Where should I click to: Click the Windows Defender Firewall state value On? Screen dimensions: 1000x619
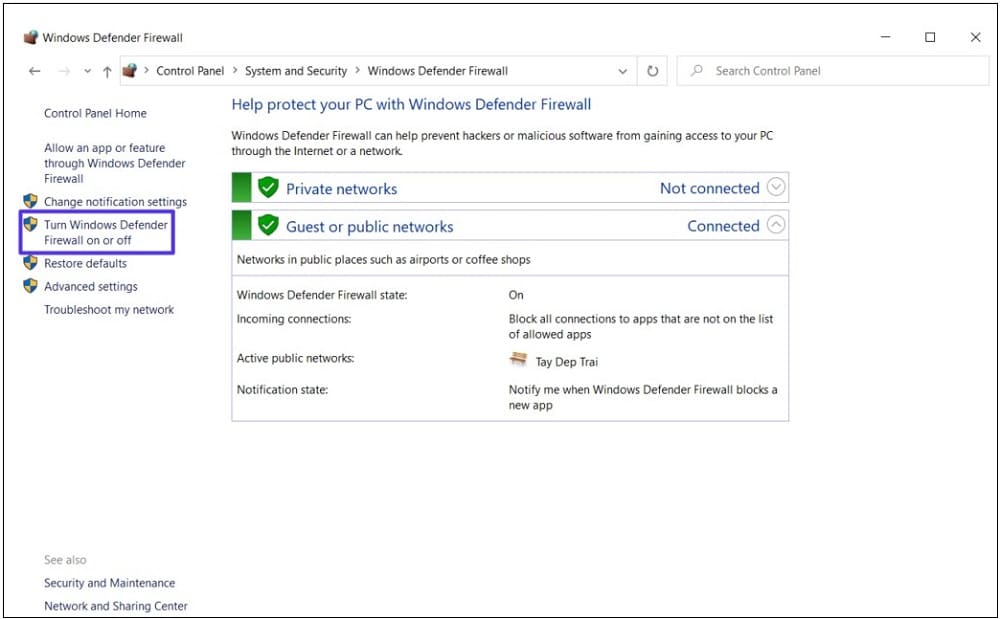[x=516, y=295]
